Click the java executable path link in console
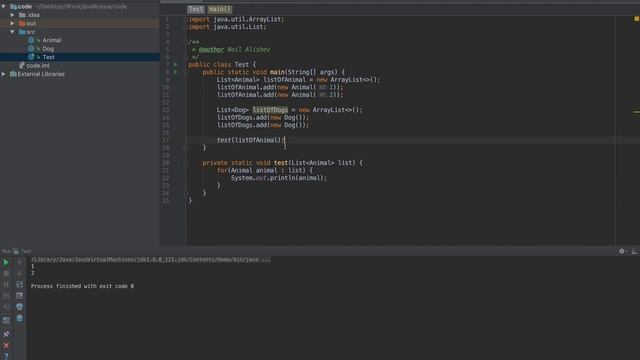This screenshot has height=360, width=640. (151, 260)
